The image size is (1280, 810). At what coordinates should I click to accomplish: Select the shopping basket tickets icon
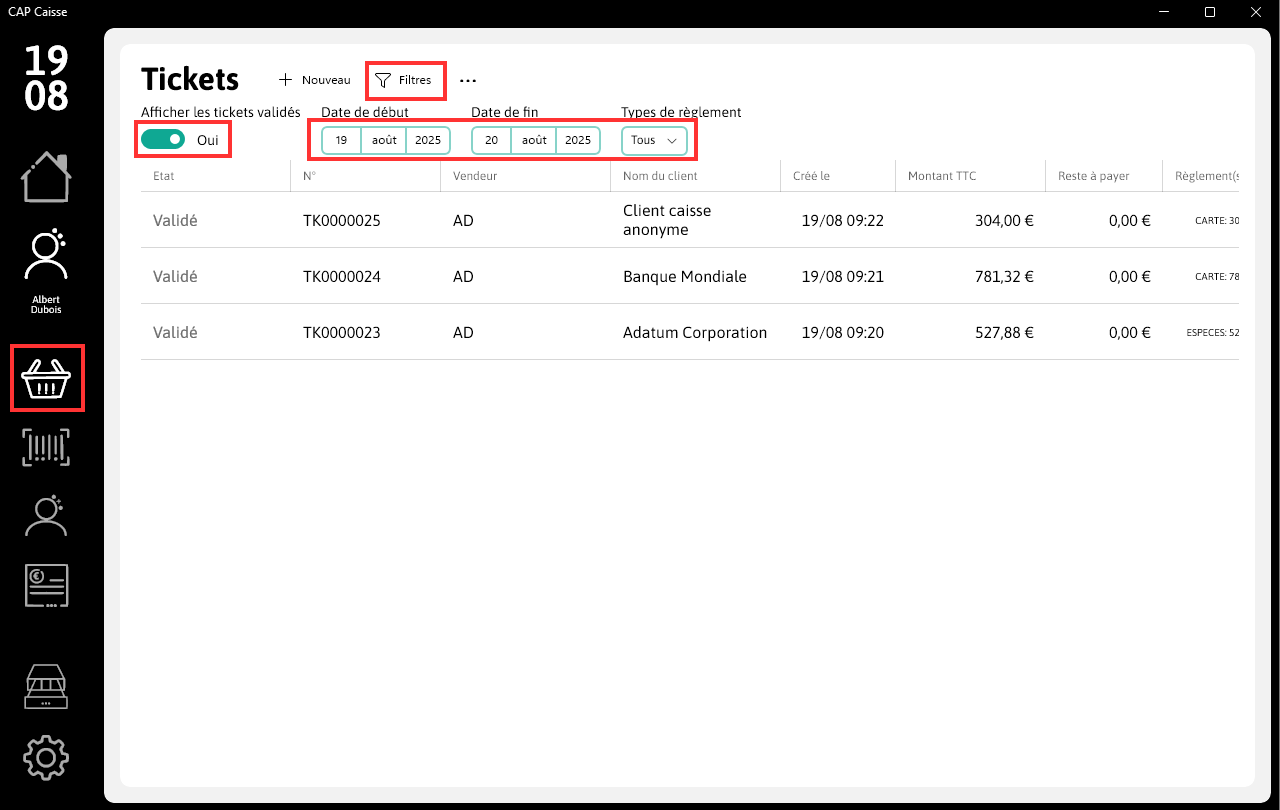(x=47, y=378)
